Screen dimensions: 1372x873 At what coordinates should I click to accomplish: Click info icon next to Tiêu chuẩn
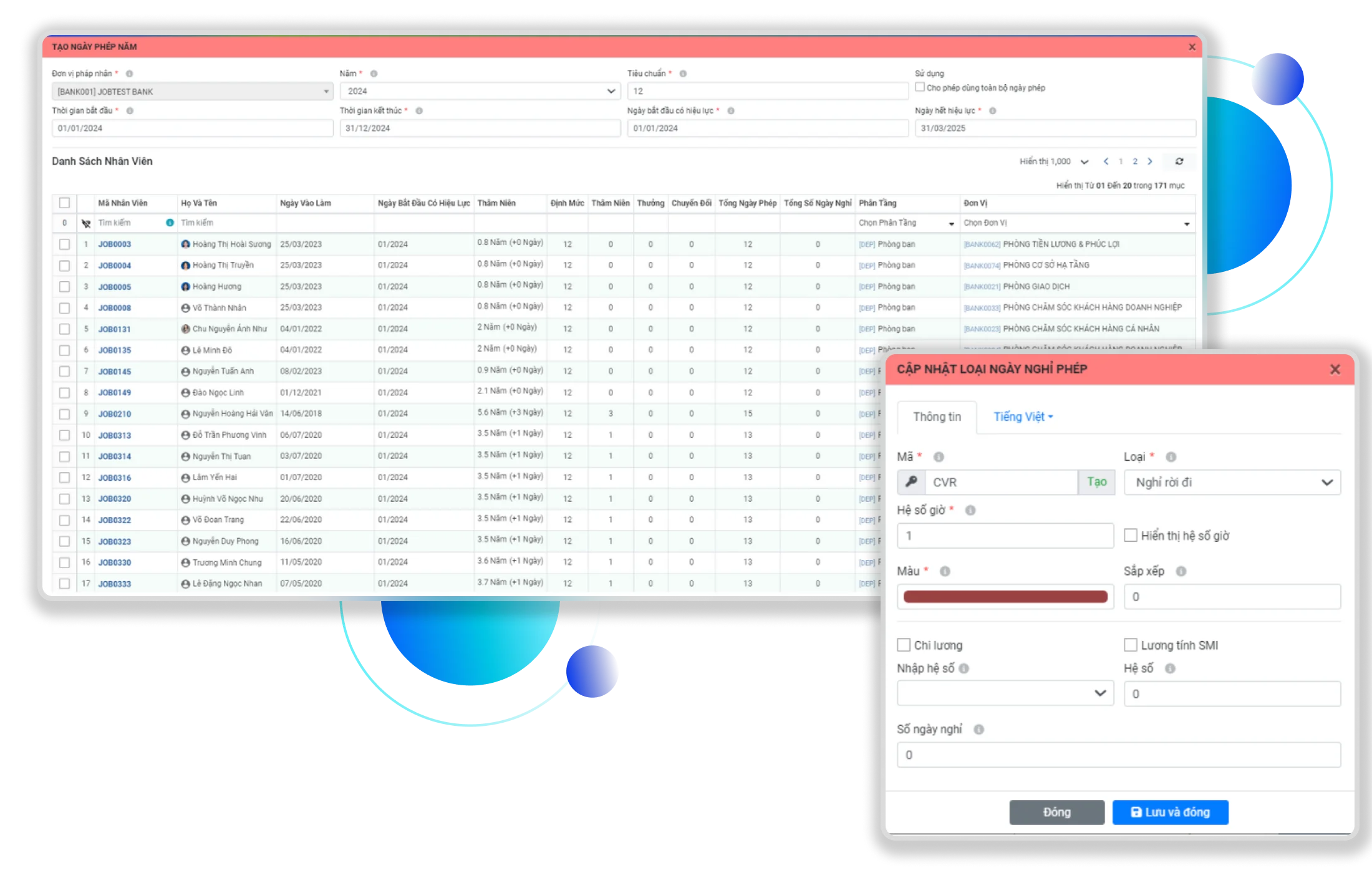click(683, 74)
